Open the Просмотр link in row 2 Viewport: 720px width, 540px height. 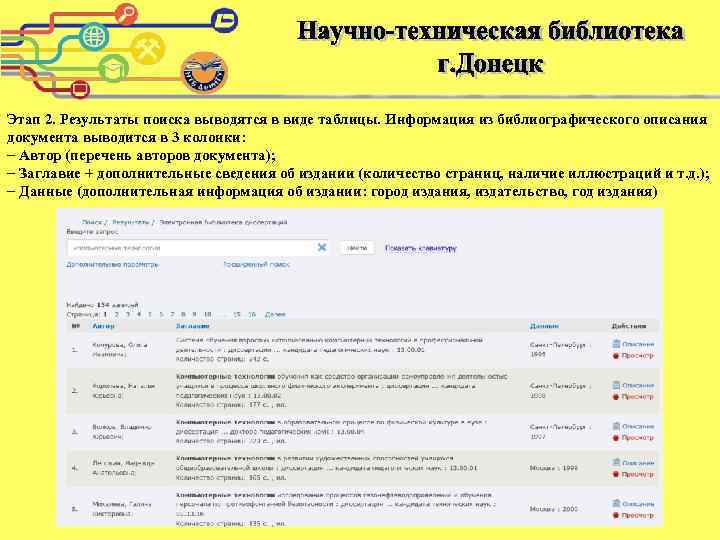(x=637, y=396)
